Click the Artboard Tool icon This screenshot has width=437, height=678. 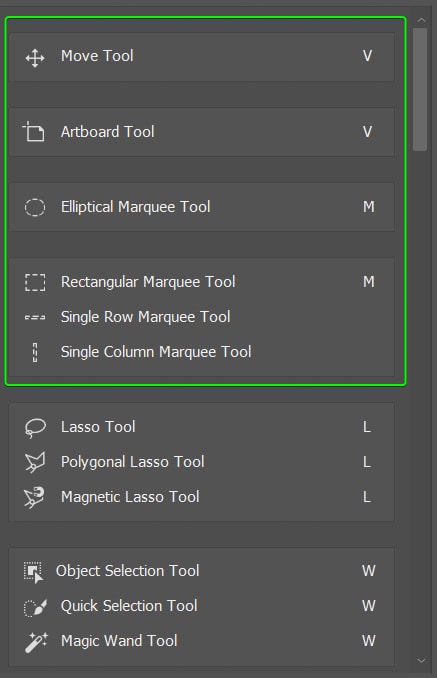(34, 131)
